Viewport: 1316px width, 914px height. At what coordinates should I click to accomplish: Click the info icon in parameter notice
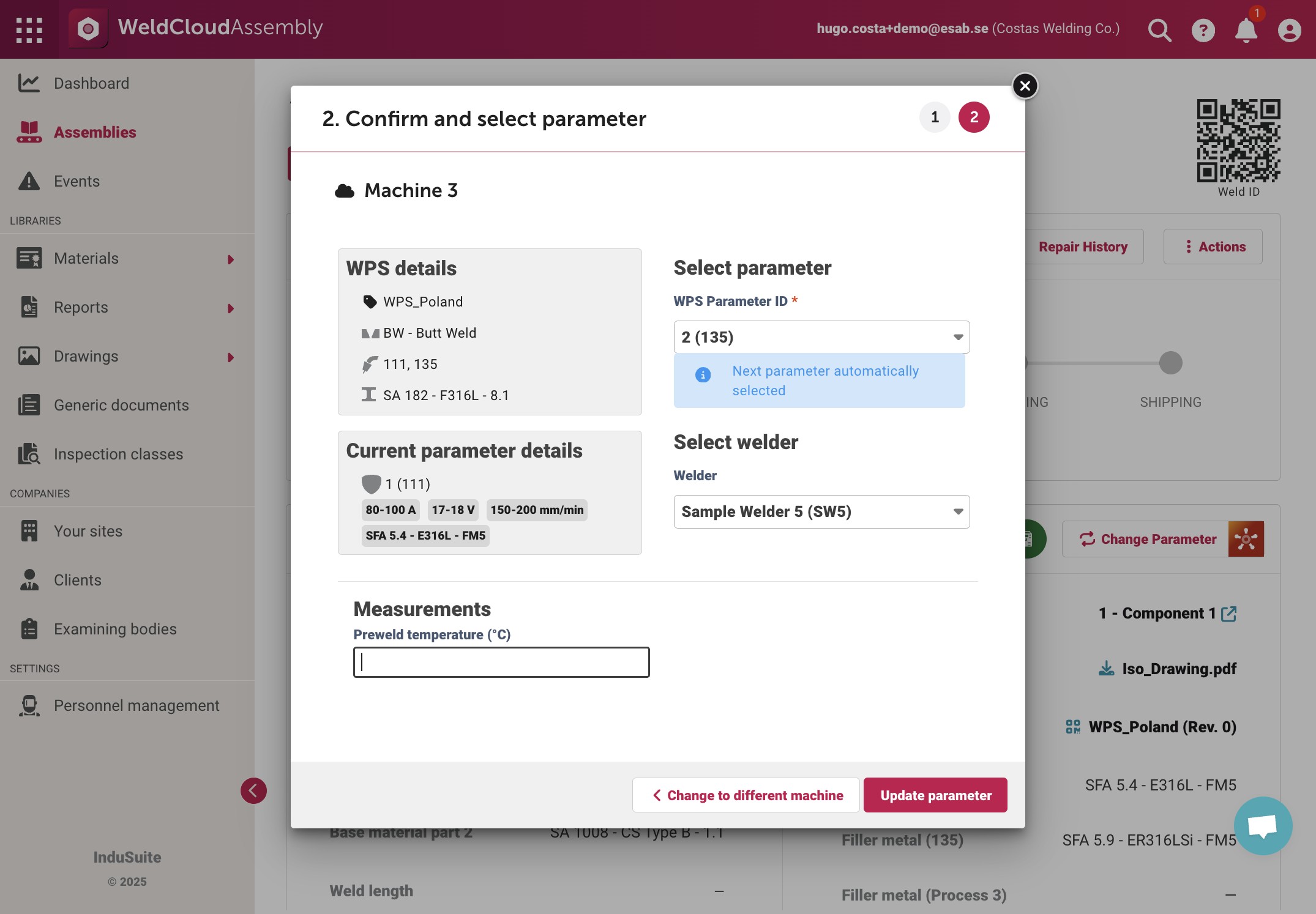pyautogui.click(x=703, y=374)
